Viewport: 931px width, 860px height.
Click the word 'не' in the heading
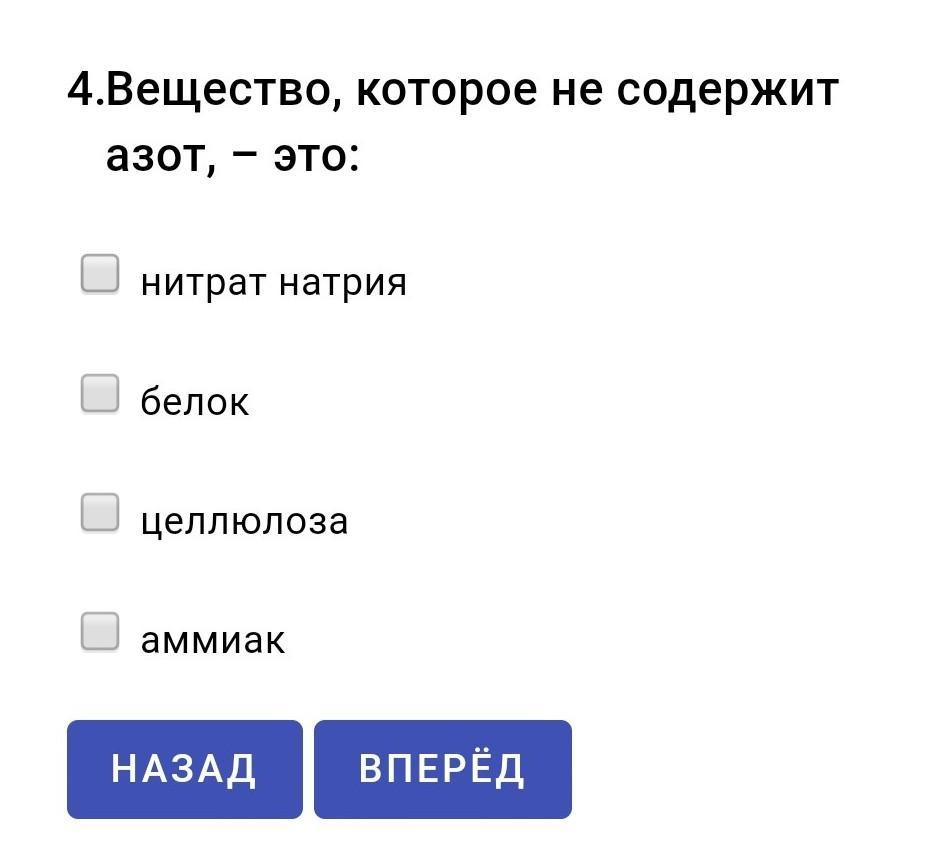tap(577, 93)
